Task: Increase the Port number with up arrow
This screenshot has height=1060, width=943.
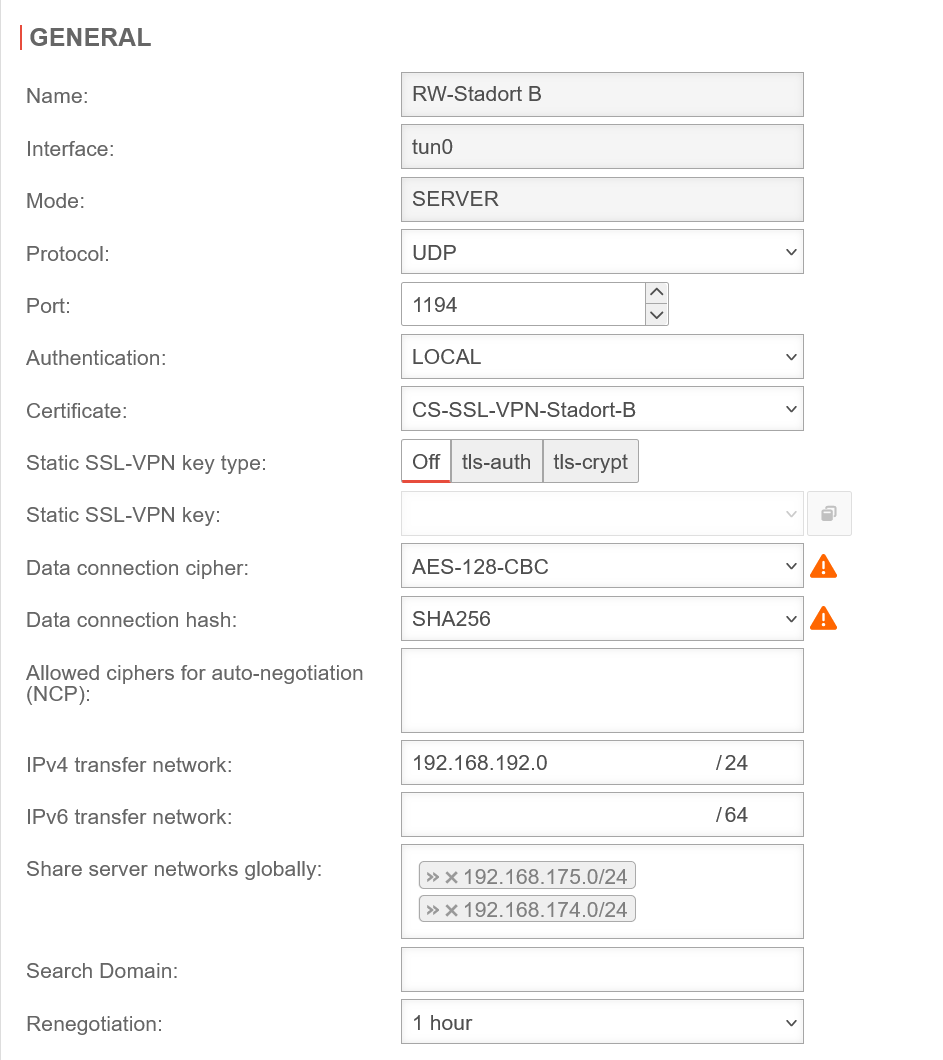Action: 656,293
